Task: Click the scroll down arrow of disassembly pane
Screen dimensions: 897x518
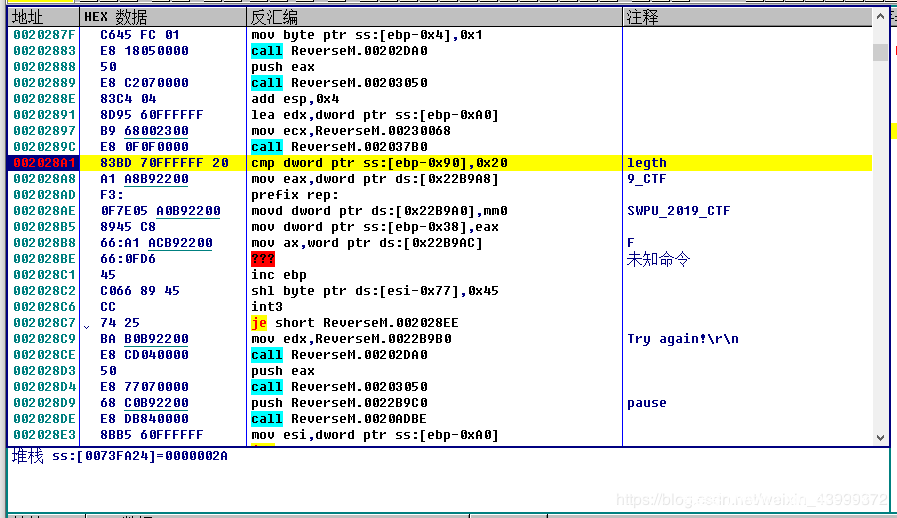Action: tap(880, 437)
